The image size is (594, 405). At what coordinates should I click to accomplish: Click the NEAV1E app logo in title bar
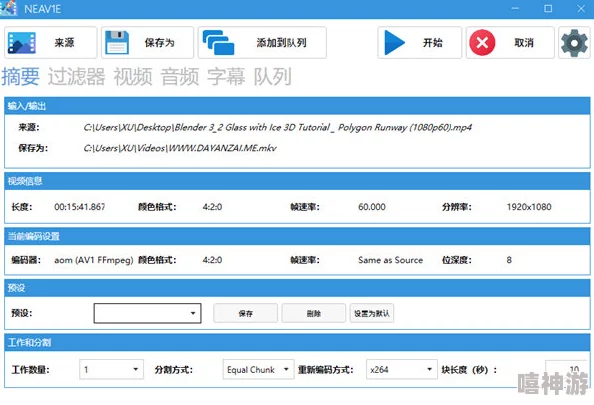point(8,8)
